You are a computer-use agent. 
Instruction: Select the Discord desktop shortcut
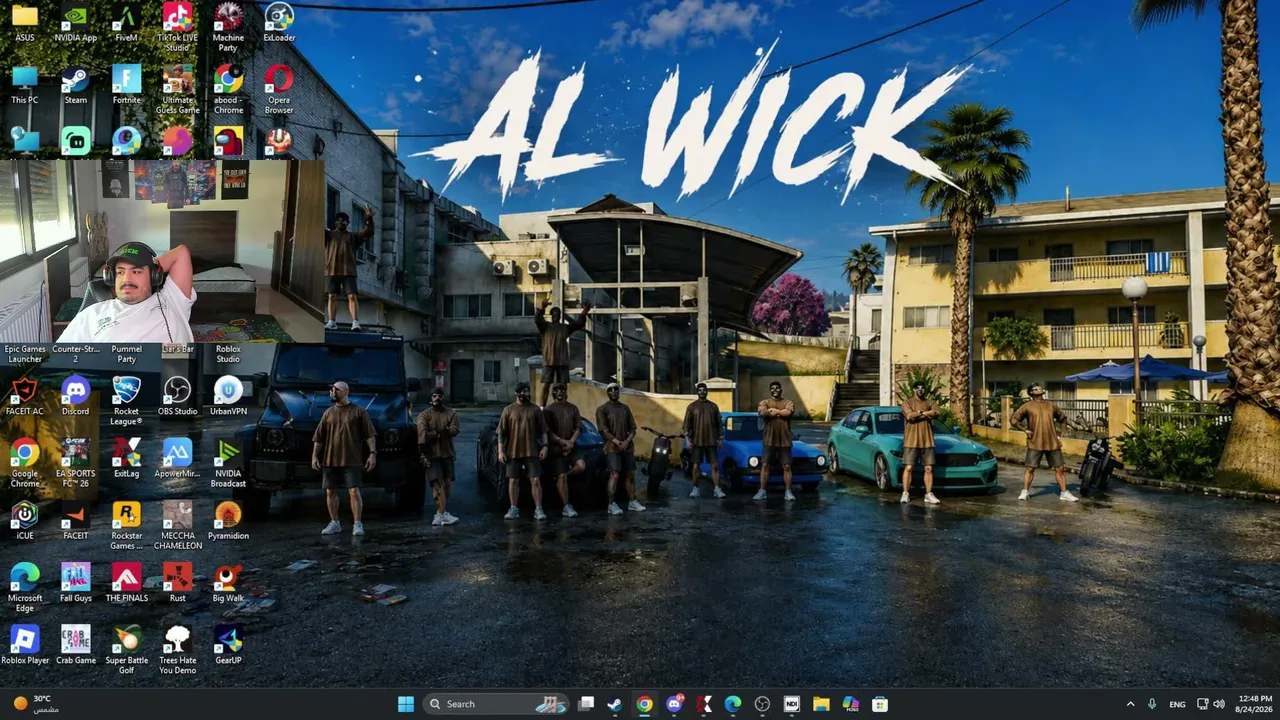(75, 396)
